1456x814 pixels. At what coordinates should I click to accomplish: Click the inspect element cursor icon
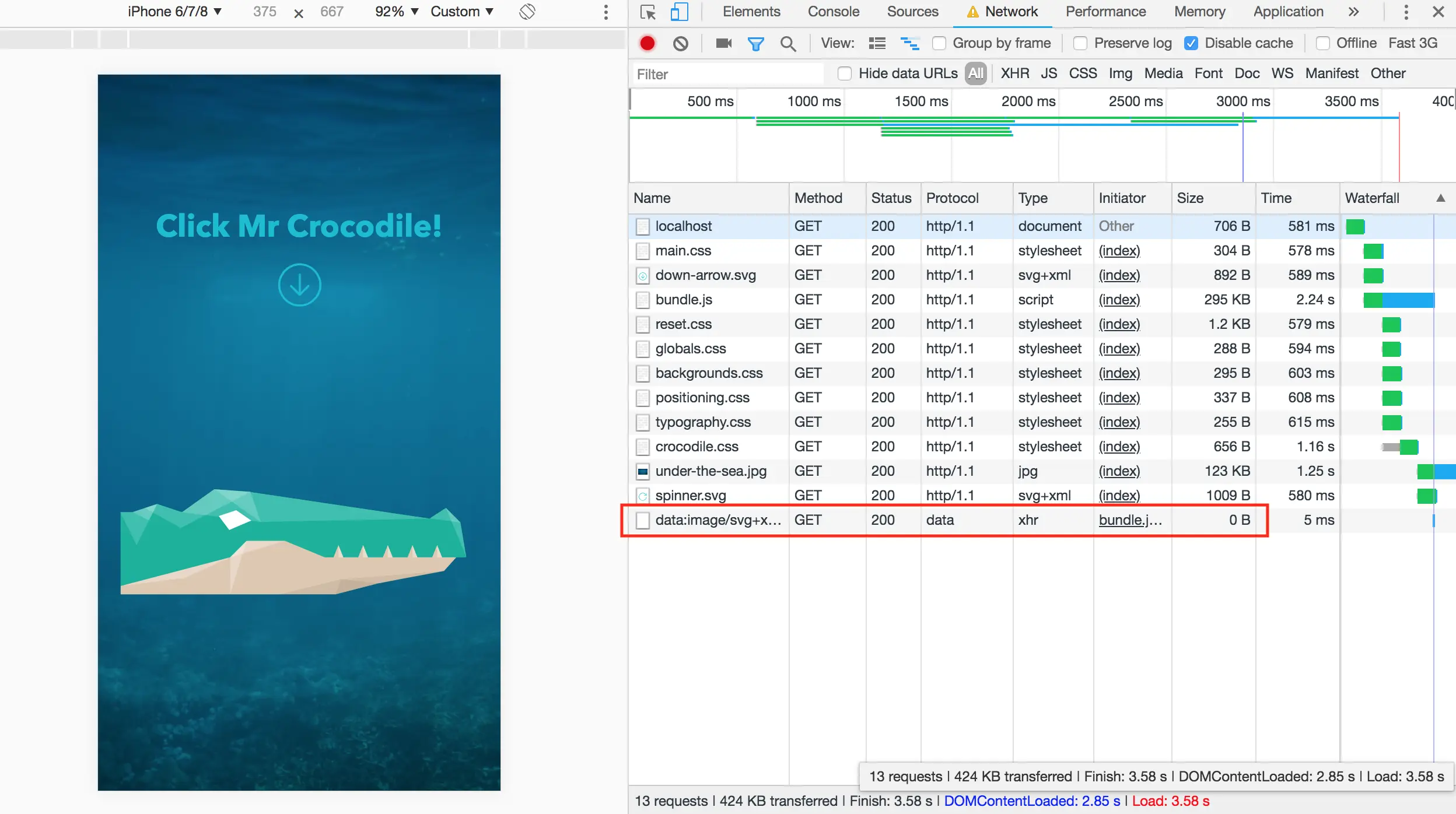coord(647,12)
